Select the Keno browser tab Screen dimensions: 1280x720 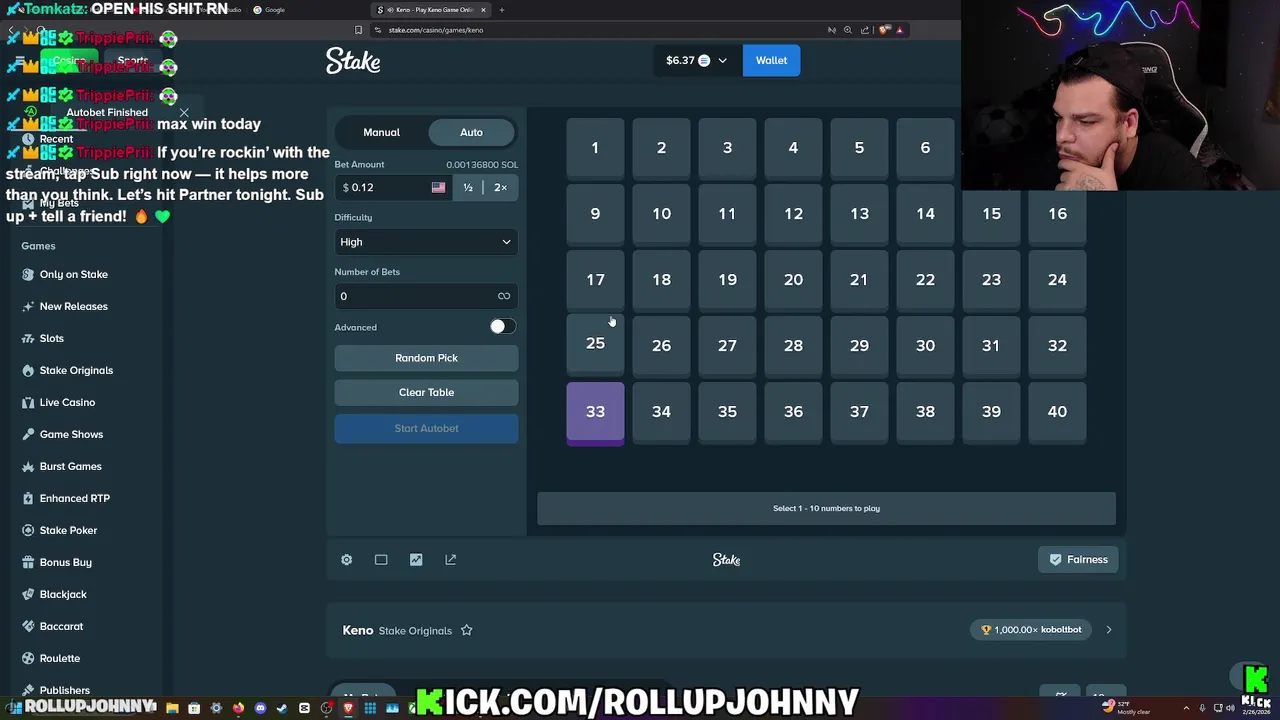point(432,10)
